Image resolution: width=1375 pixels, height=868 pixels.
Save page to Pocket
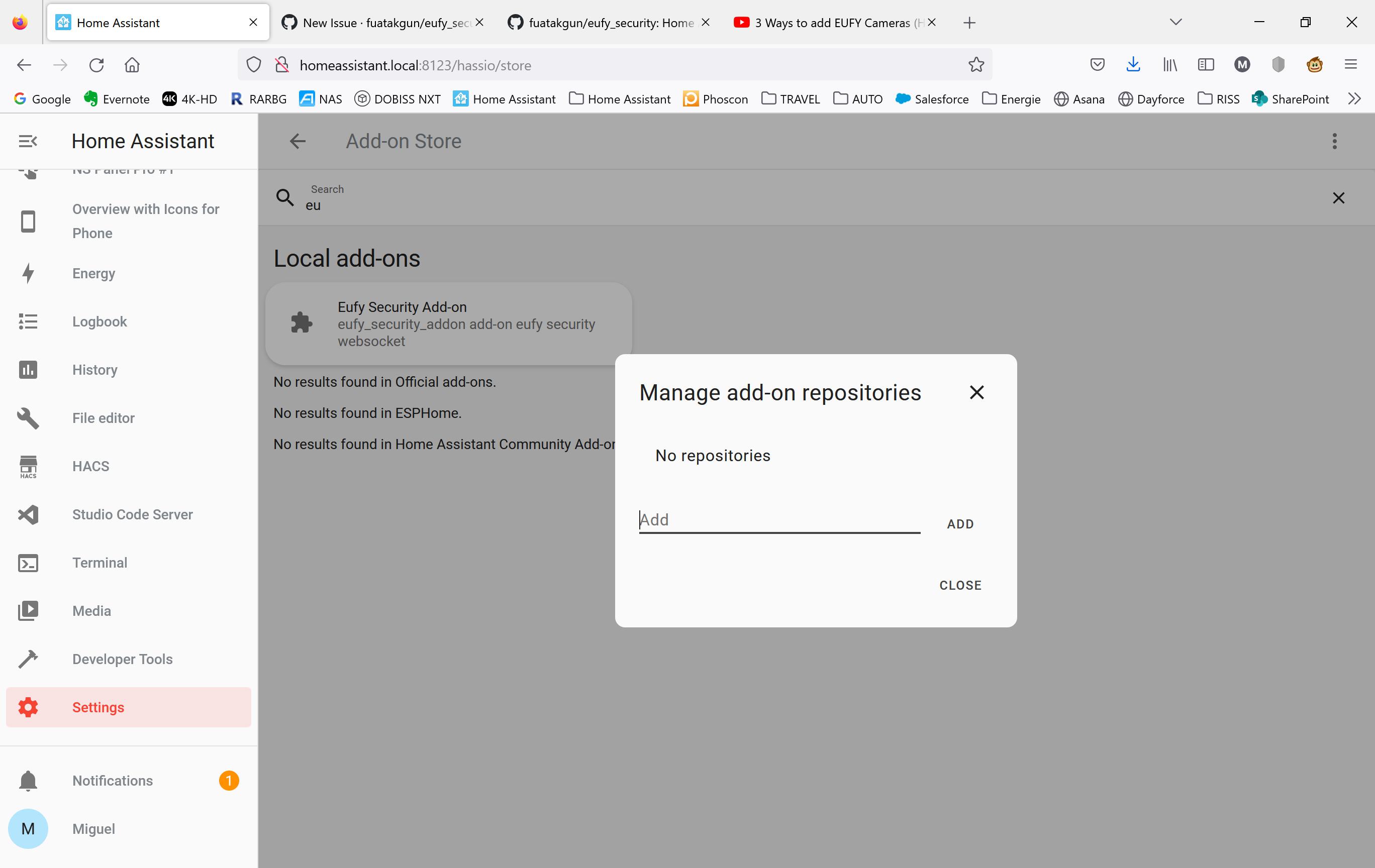[1097, 65]
